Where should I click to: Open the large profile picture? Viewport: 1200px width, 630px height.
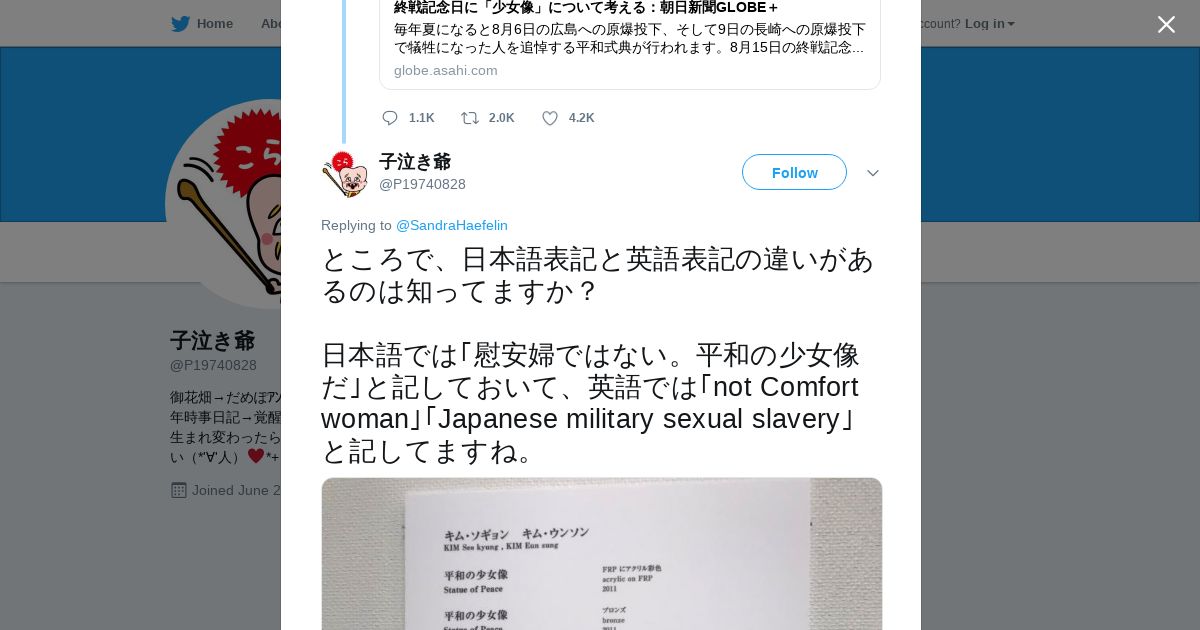click(x=223, y=204)
